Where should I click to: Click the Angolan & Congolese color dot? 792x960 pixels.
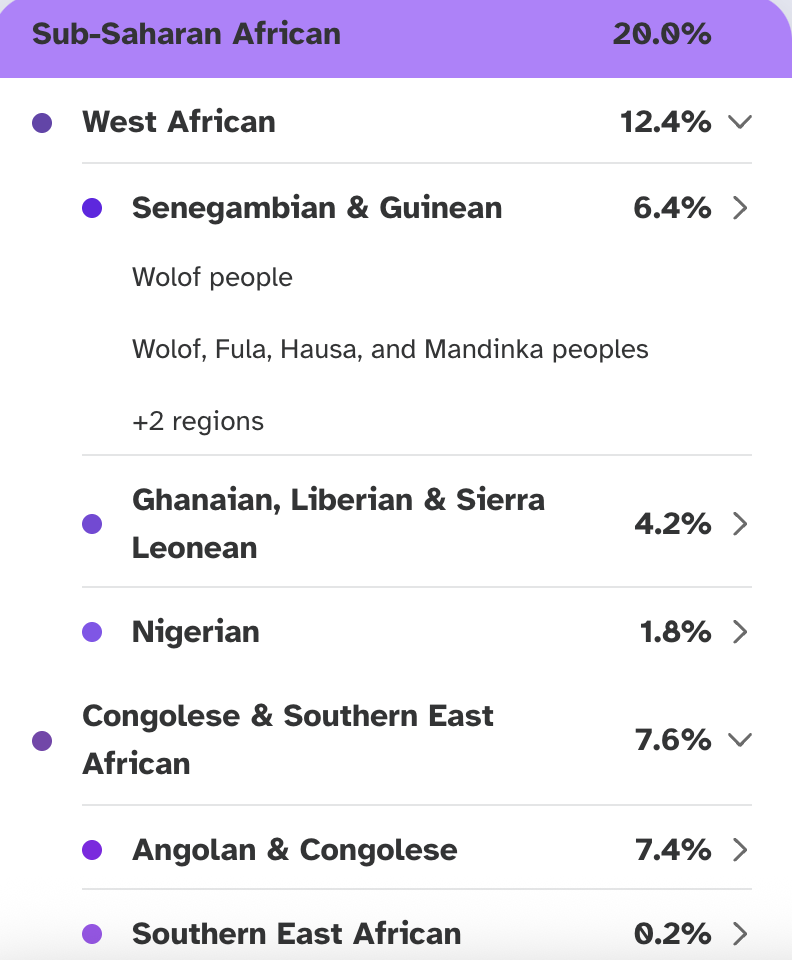[92, 850]
